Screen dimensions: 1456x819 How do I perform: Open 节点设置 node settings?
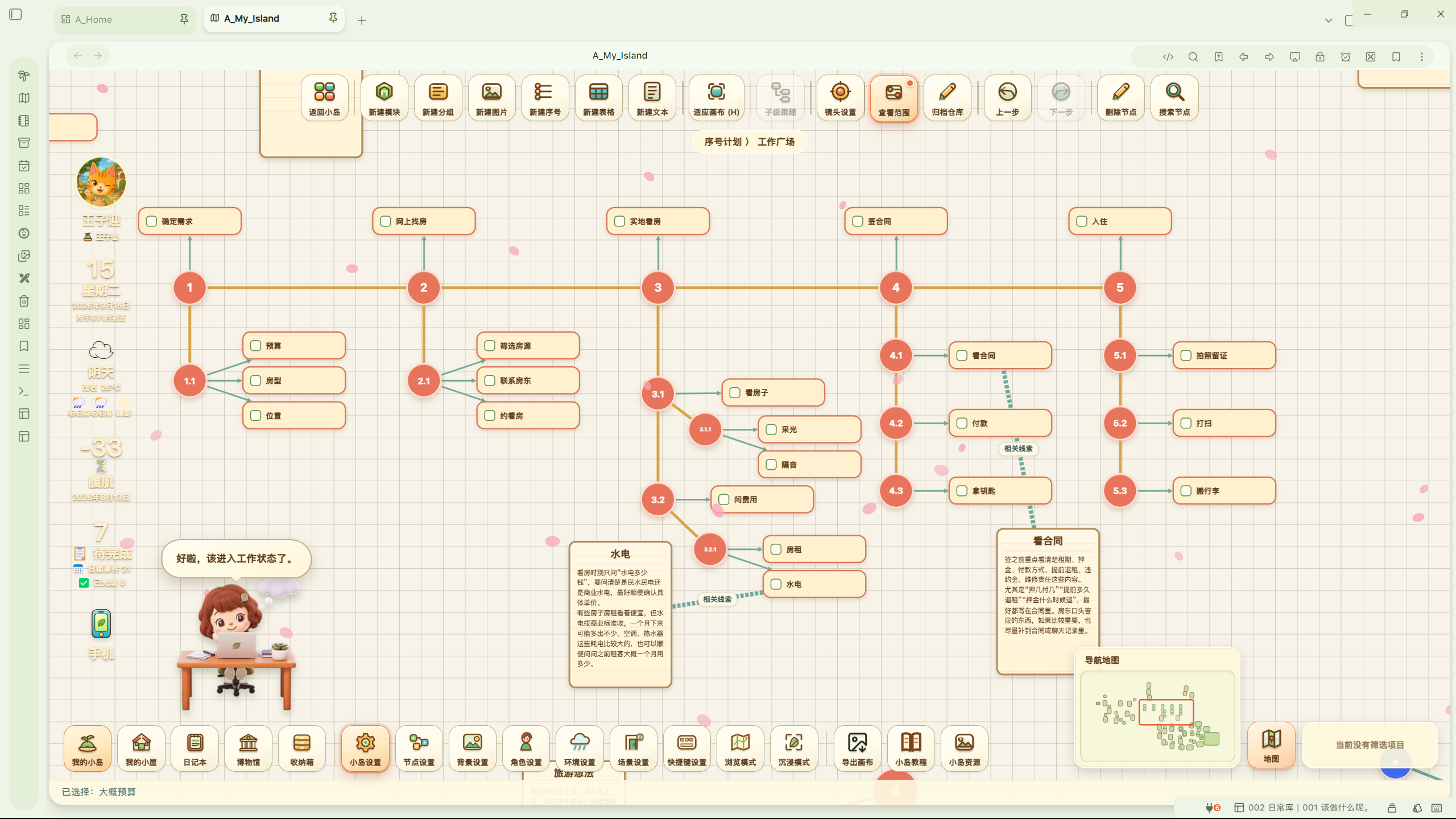419,748
